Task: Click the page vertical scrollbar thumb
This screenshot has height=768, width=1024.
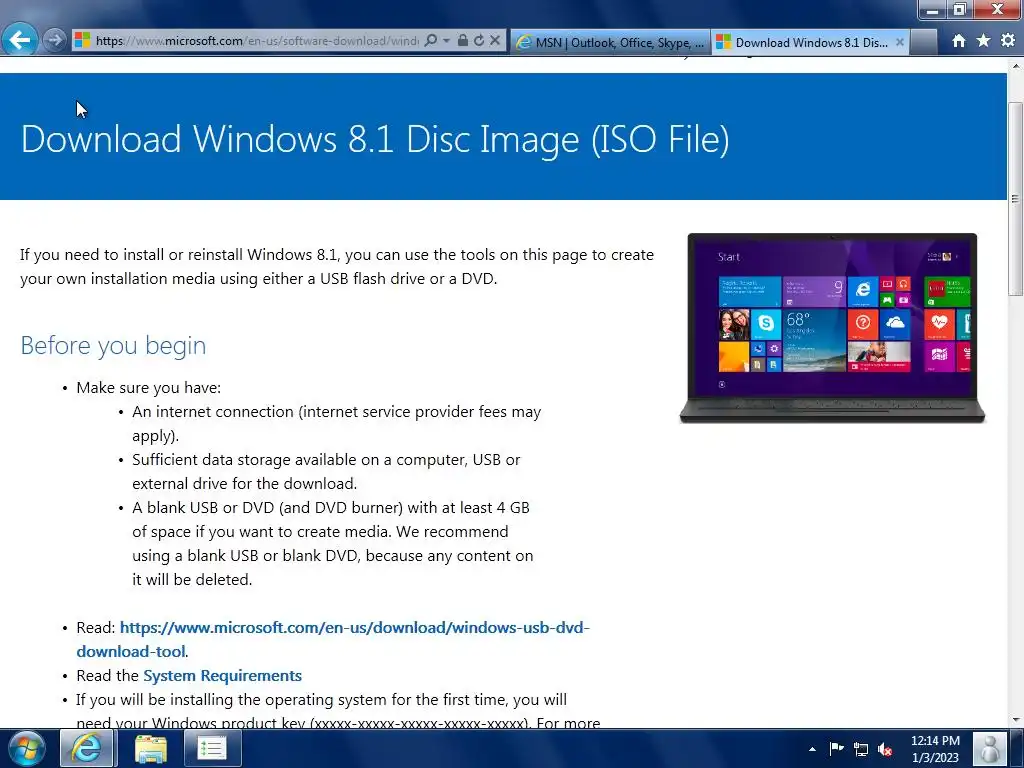Action: click(1016, 199)
